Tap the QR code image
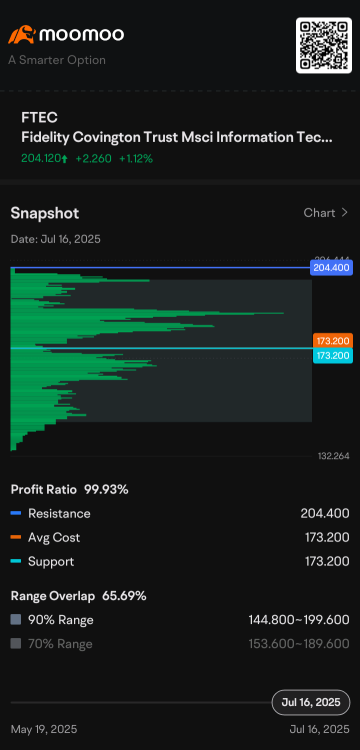Image resolution: width=360 pixels, height=750 pixels. tap(324, 45)
